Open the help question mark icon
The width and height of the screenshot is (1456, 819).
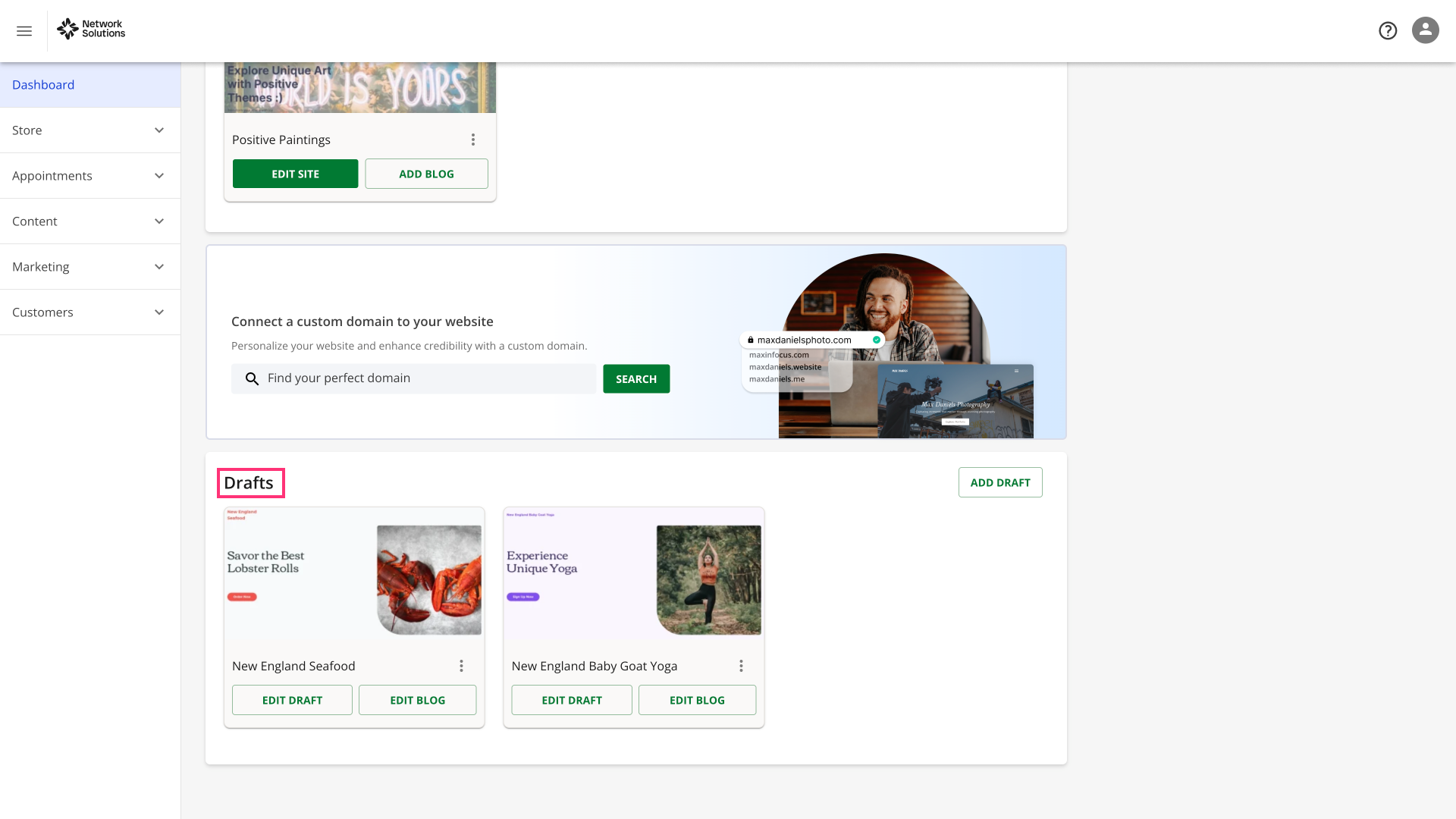tap(1388, 30)
